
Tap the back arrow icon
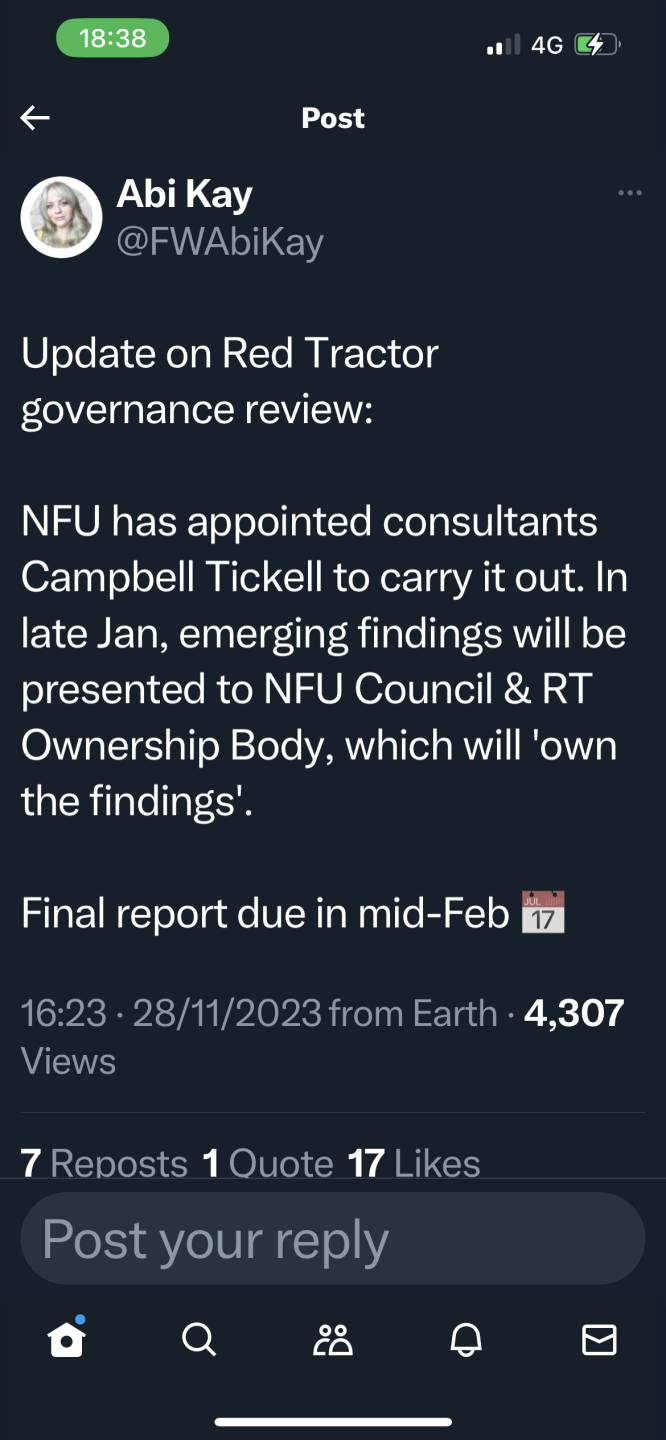[35, 118]
